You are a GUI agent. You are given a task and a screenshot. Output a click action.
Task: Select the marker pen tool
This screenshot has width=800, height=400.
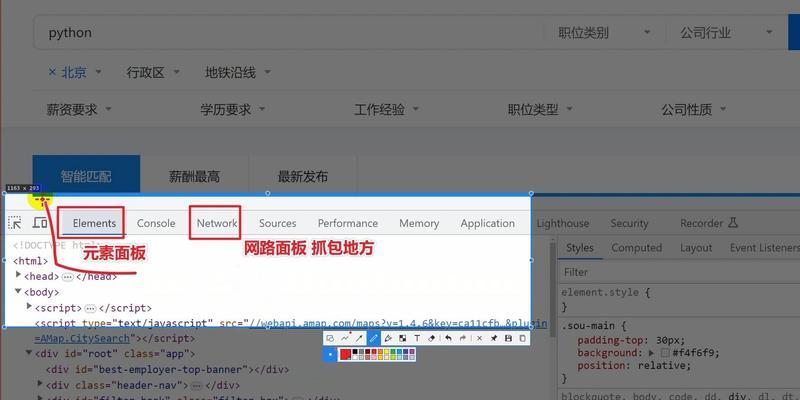[388, 338]
